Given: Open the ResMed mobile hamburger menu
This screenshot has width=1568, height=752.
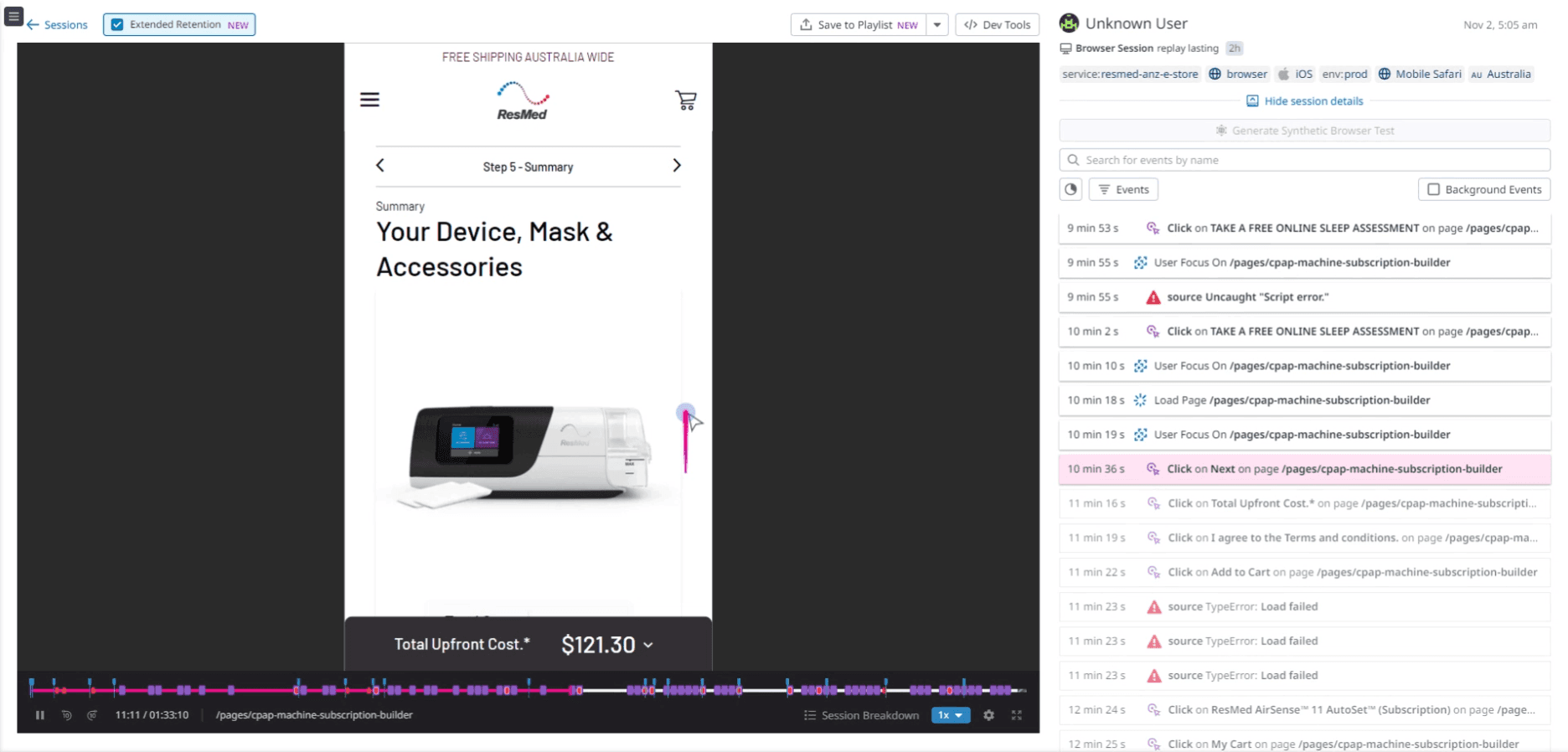Looking at the screenshot, I should [x=369, y=100].
